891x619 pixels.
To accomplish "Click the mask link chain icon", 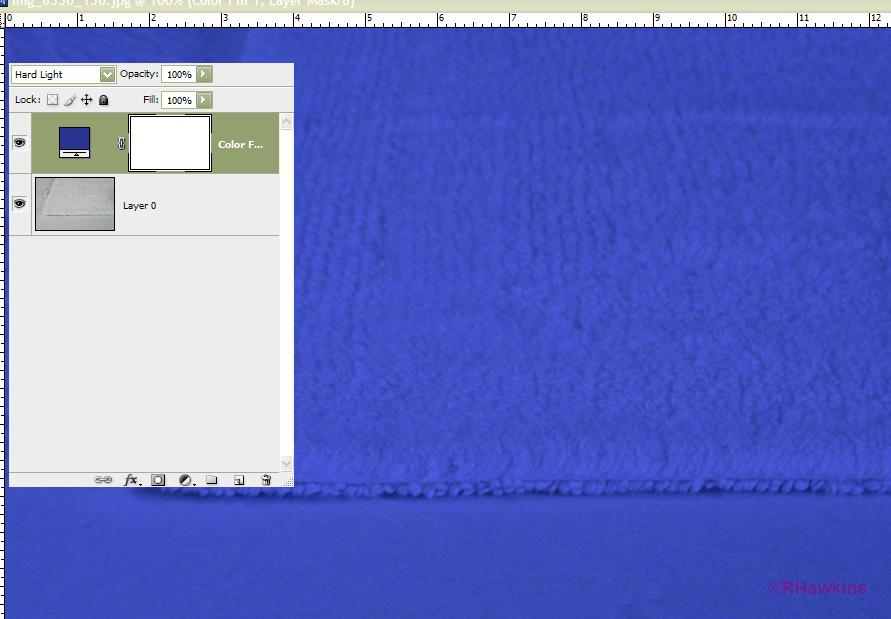I will tap(122, 144).
